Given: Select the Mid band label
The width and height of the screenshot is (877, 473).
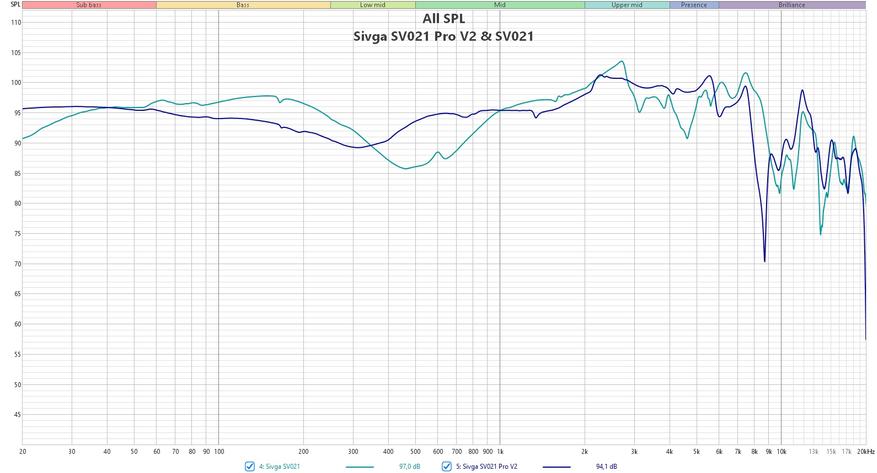Looking at the screenshot, I should coord(499,5).
